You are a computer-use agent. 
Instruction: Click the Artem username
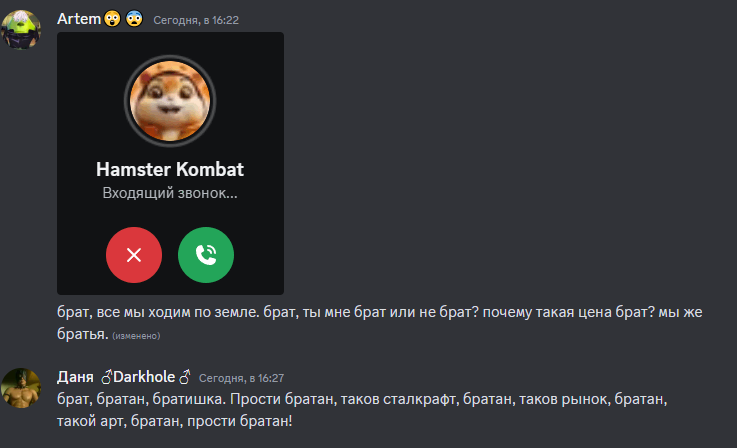coord(79,19)
